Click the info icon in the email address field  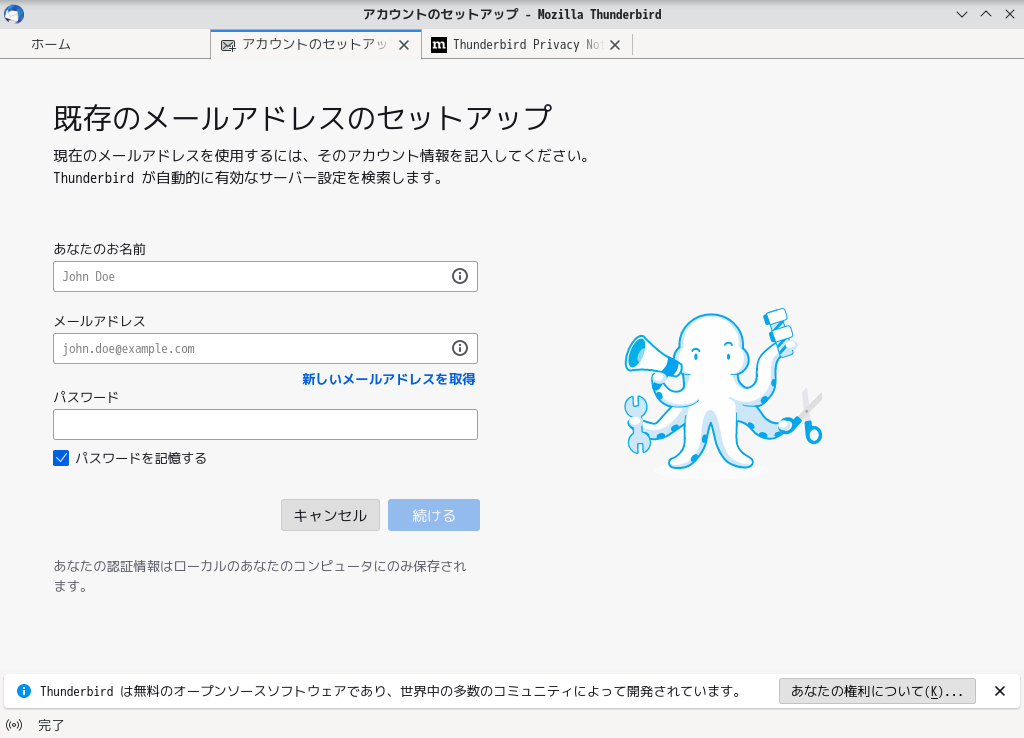460,348
